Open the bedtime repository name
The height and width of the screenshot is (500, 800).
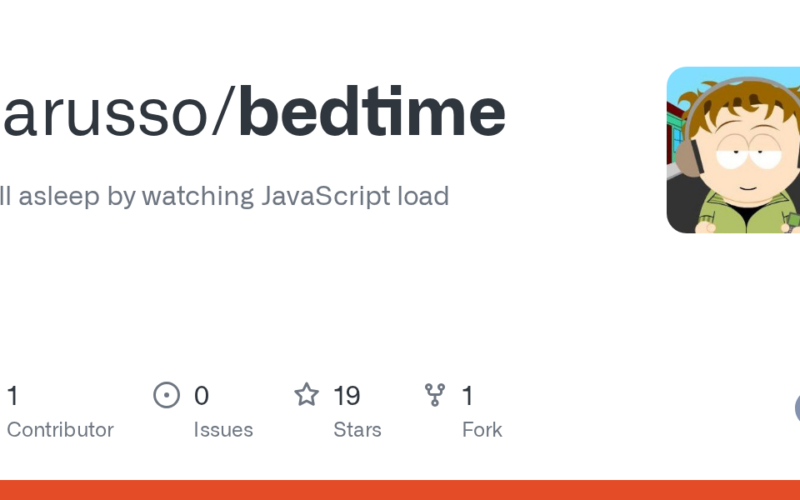point(372,114)
